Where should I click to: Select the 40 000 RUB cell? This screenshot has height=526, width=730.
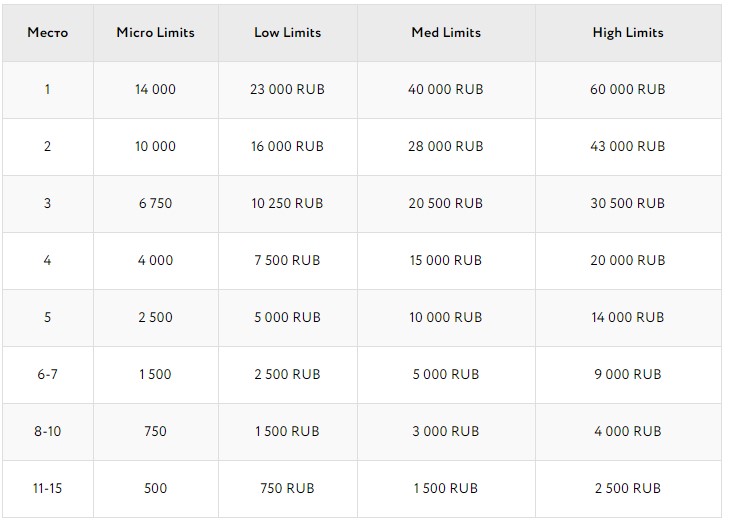[446, 89]
